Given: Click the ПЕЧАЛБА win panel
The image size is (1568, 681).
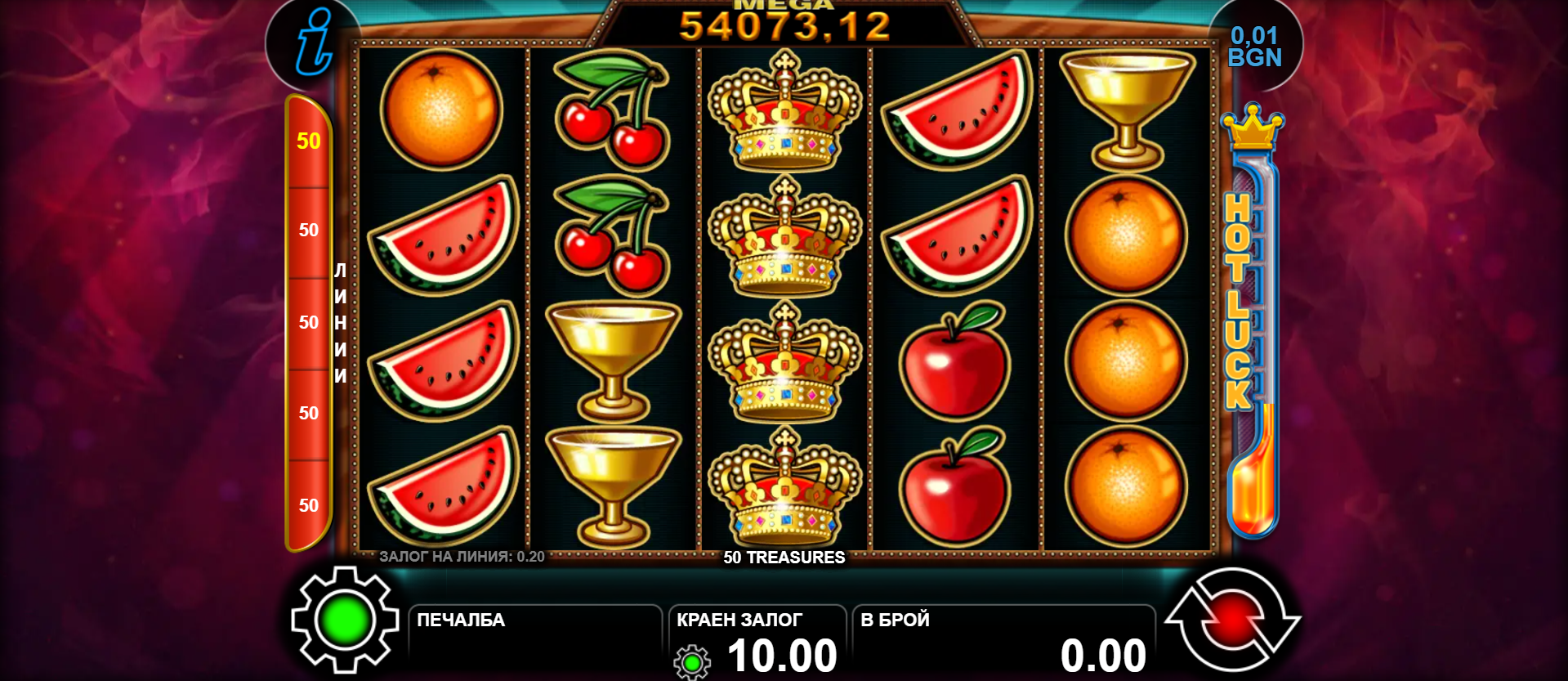Looking at the screenshot, I should [535, 643].
